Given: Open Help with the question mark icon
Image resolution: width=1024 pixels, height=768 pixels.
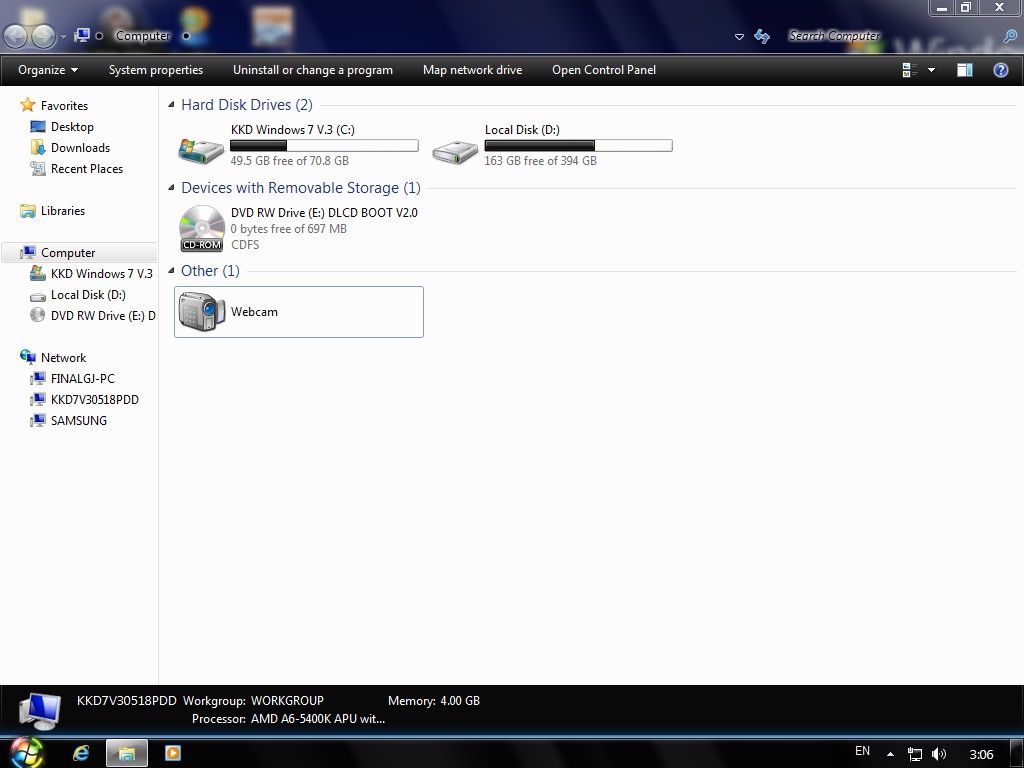Looking at the screenshot, I should pos(1000,70).
